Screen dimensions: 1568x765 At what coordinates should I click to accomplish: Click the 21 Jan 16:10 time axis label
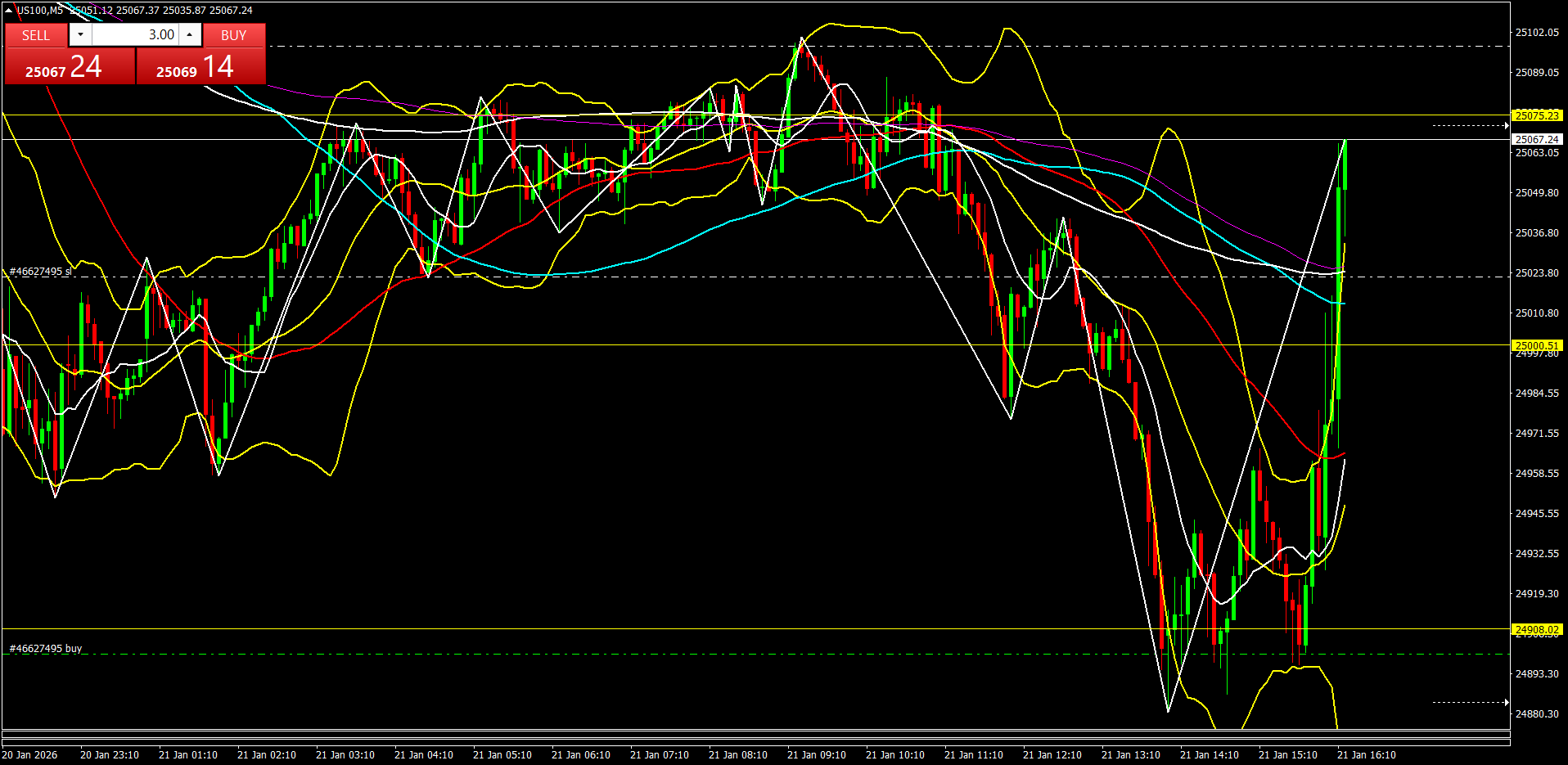point(1366,755)
